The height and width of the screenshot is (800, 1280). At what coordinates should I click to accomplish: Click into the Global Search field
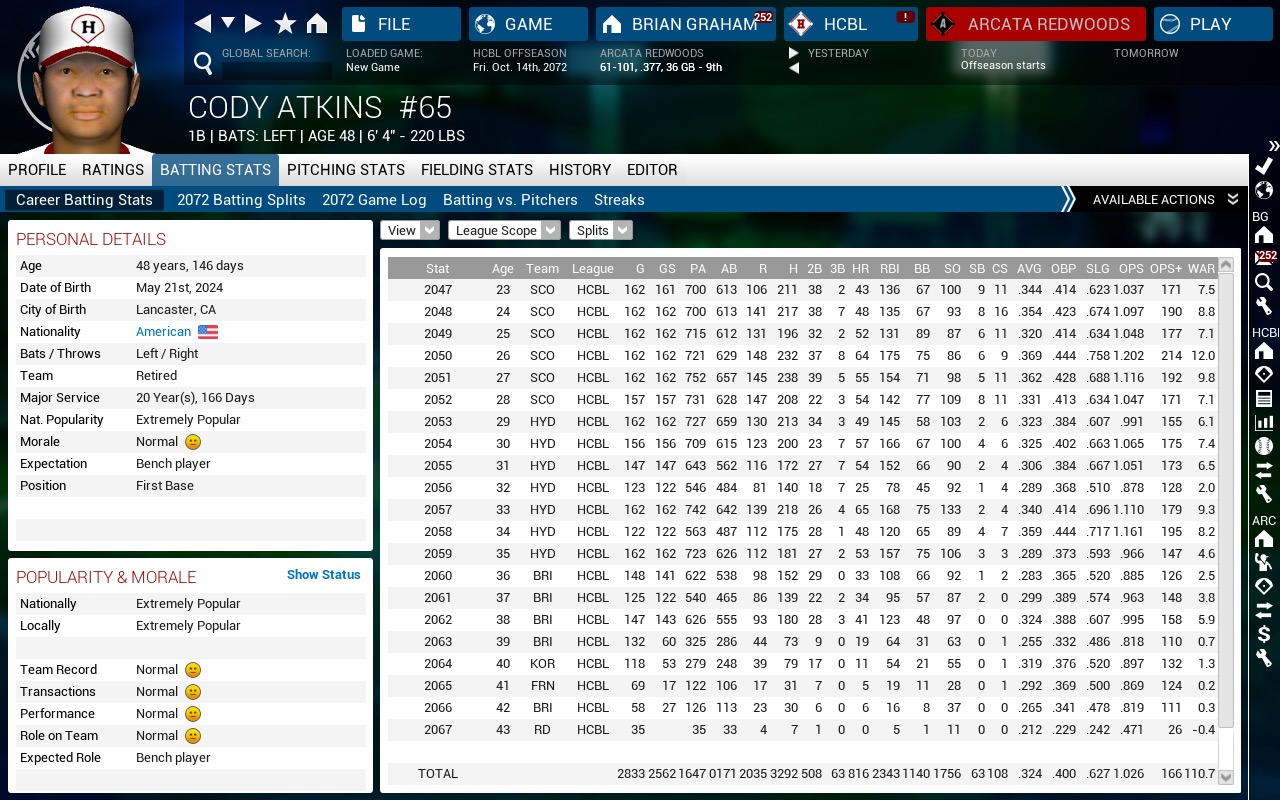click(x=277, y=71)
